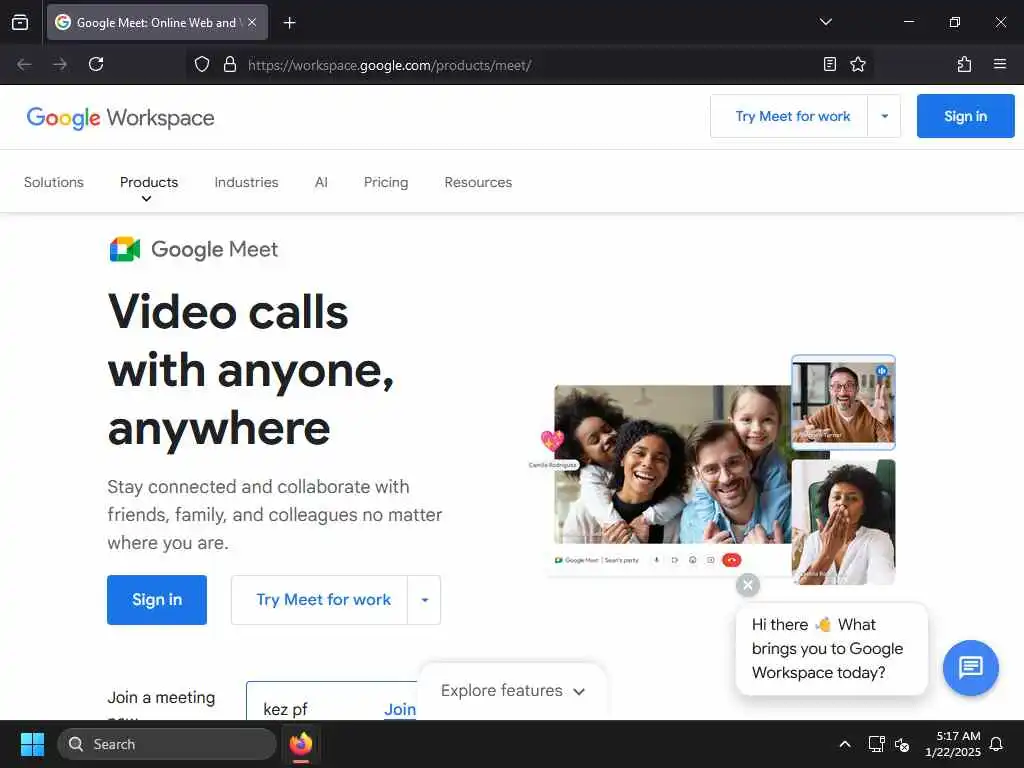Open network status tray icon
The height and width of the screenshot is (768, 1024).
[x=876, y=744]
